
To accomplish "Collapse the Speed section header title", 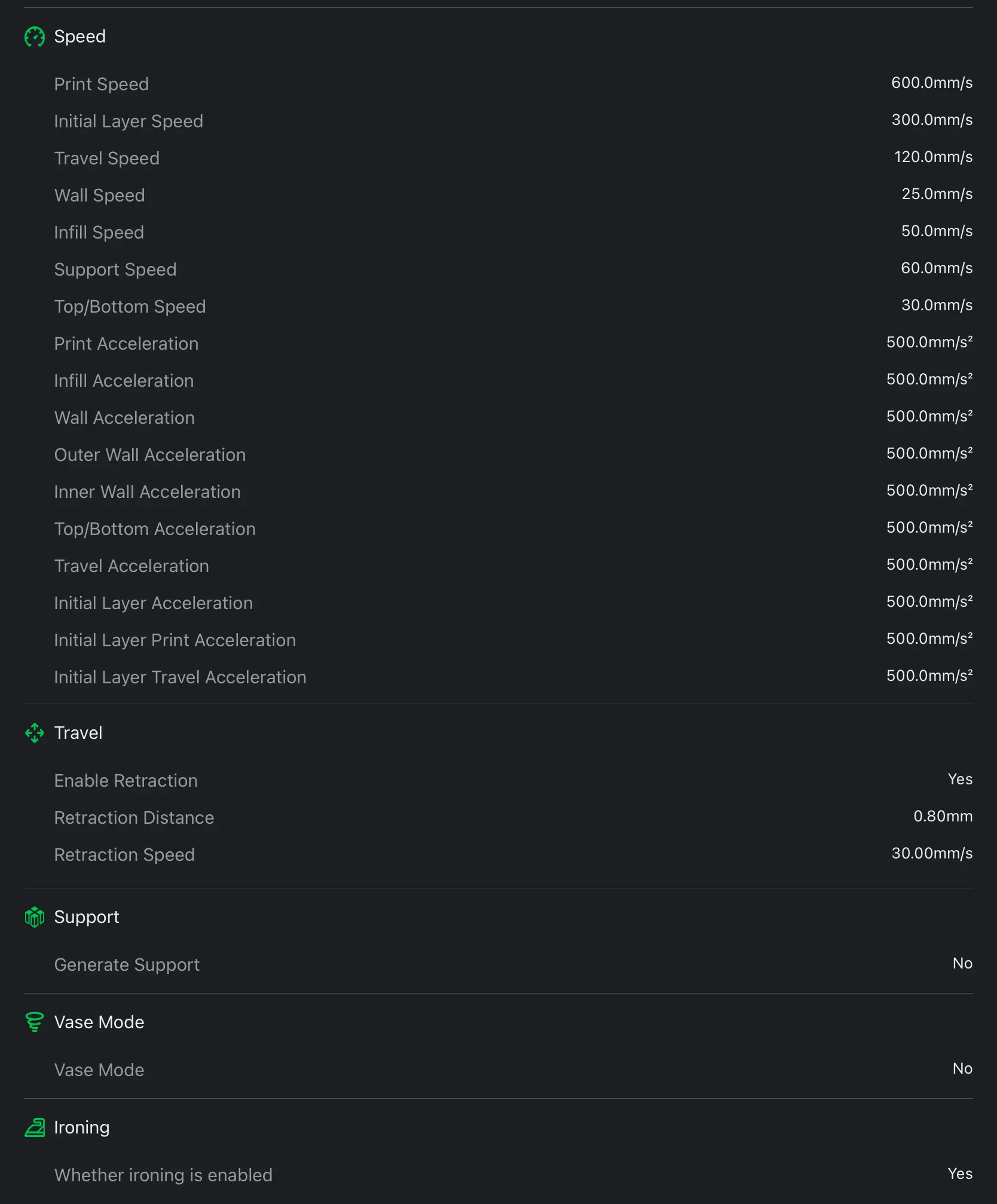I will pos(80,37).
